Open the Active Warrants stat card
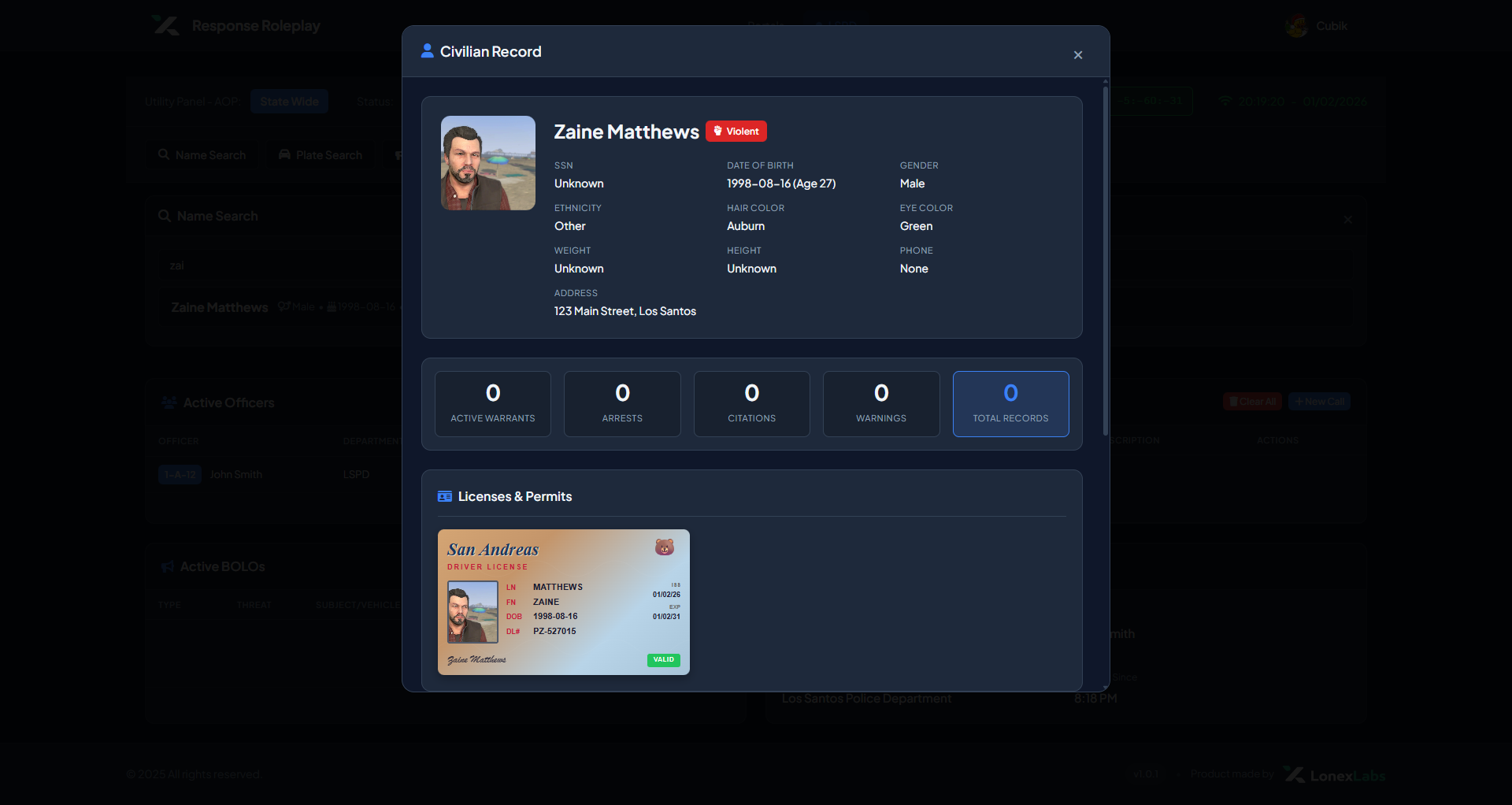 (x=493, y=404)
